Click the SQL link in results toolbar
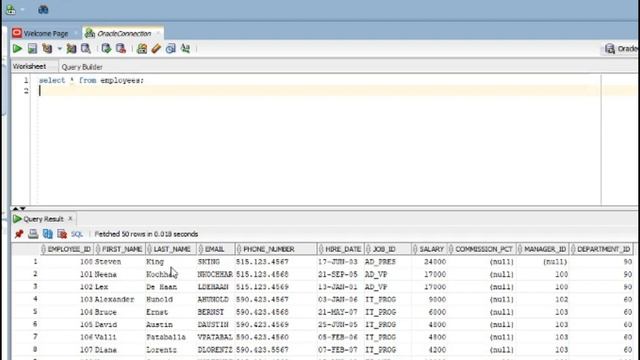 pos(77,234)
